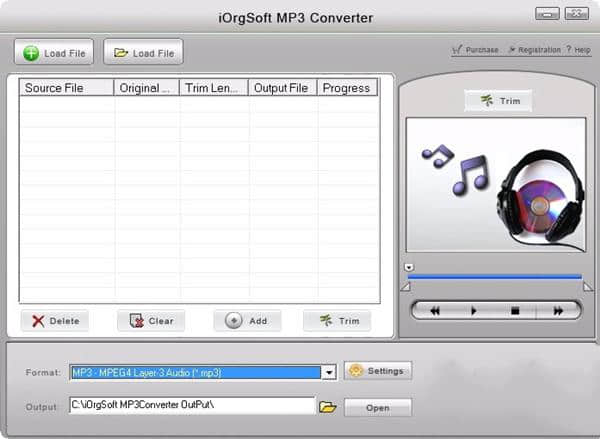600x439 pixels.
Task: Click the blue playback progress slider
Action: pos(495,277)
